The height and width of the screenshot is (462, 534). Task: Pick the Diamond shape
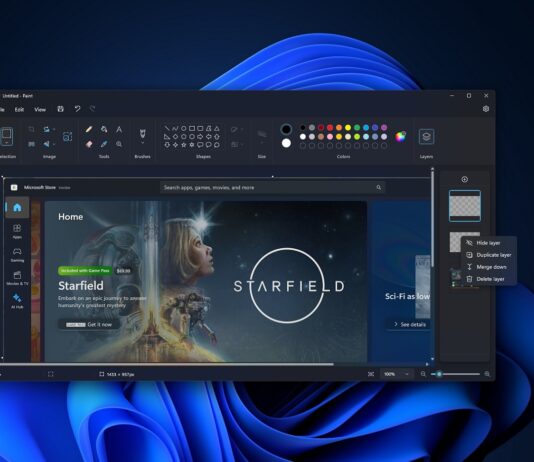click(x=175, y=137)
